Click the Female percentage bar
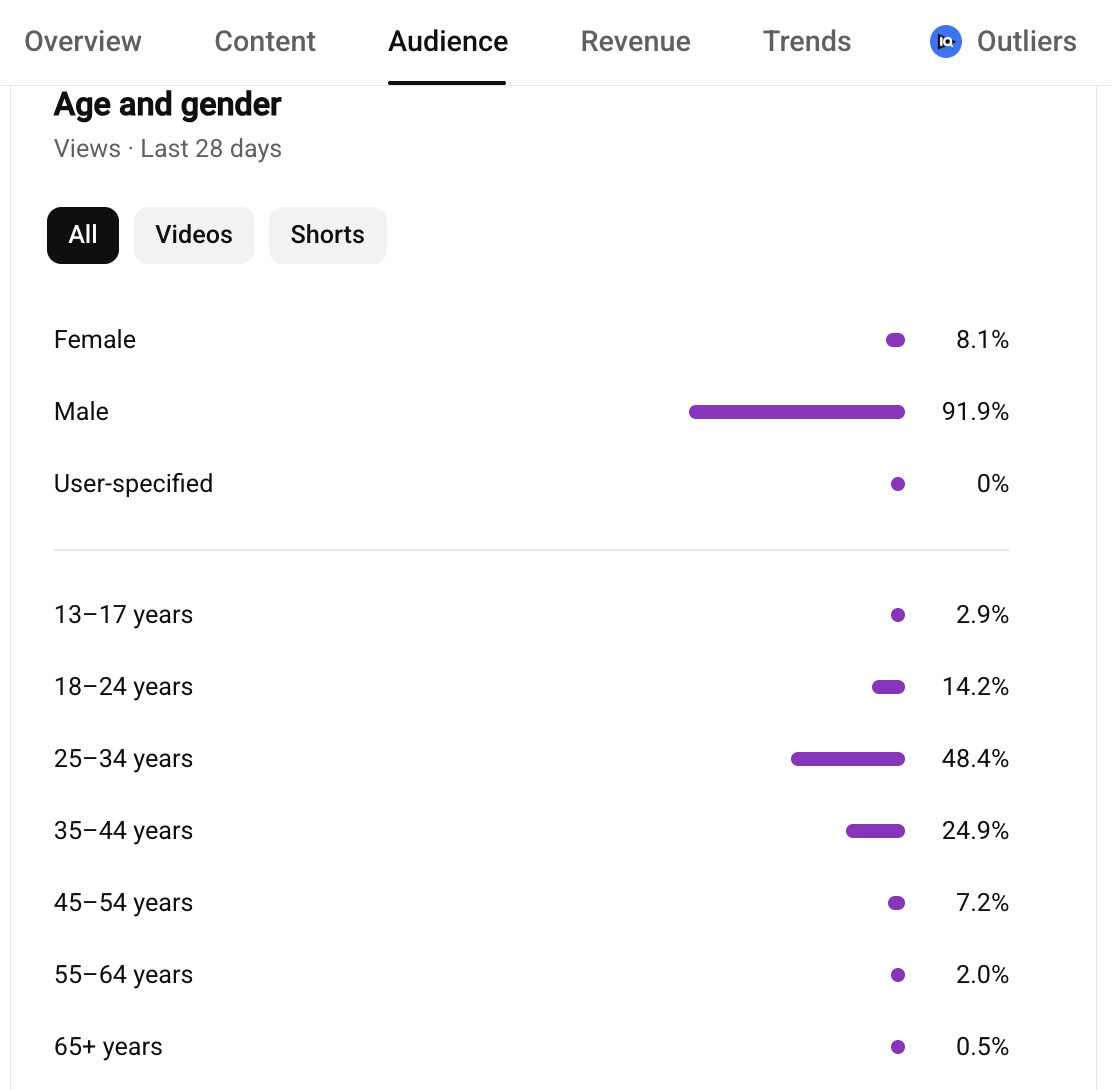Image resolution: width=1112 pixels, height=1090 pixels. pyautogui.click(x=895, y=340)
